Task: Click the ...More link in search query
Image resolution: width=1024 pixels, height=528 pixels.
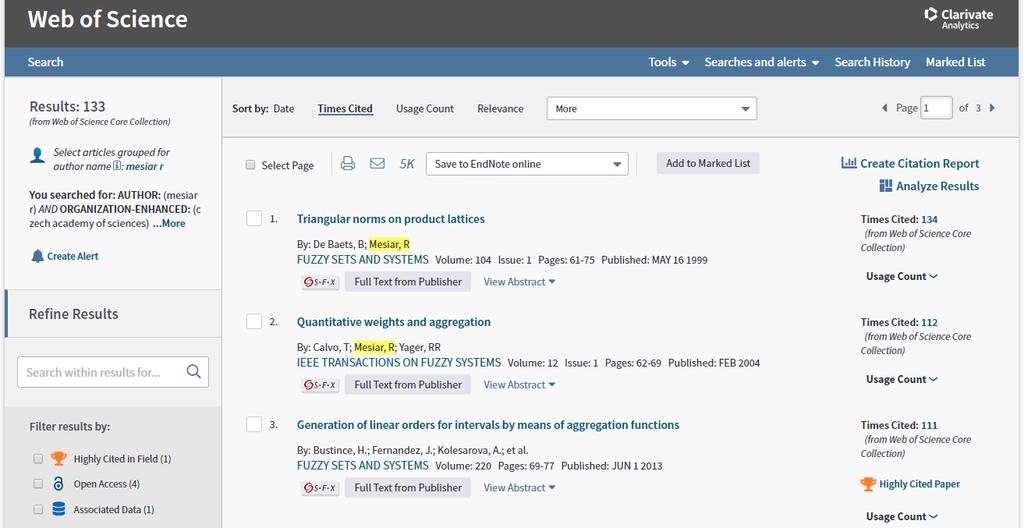Action: 168,223
